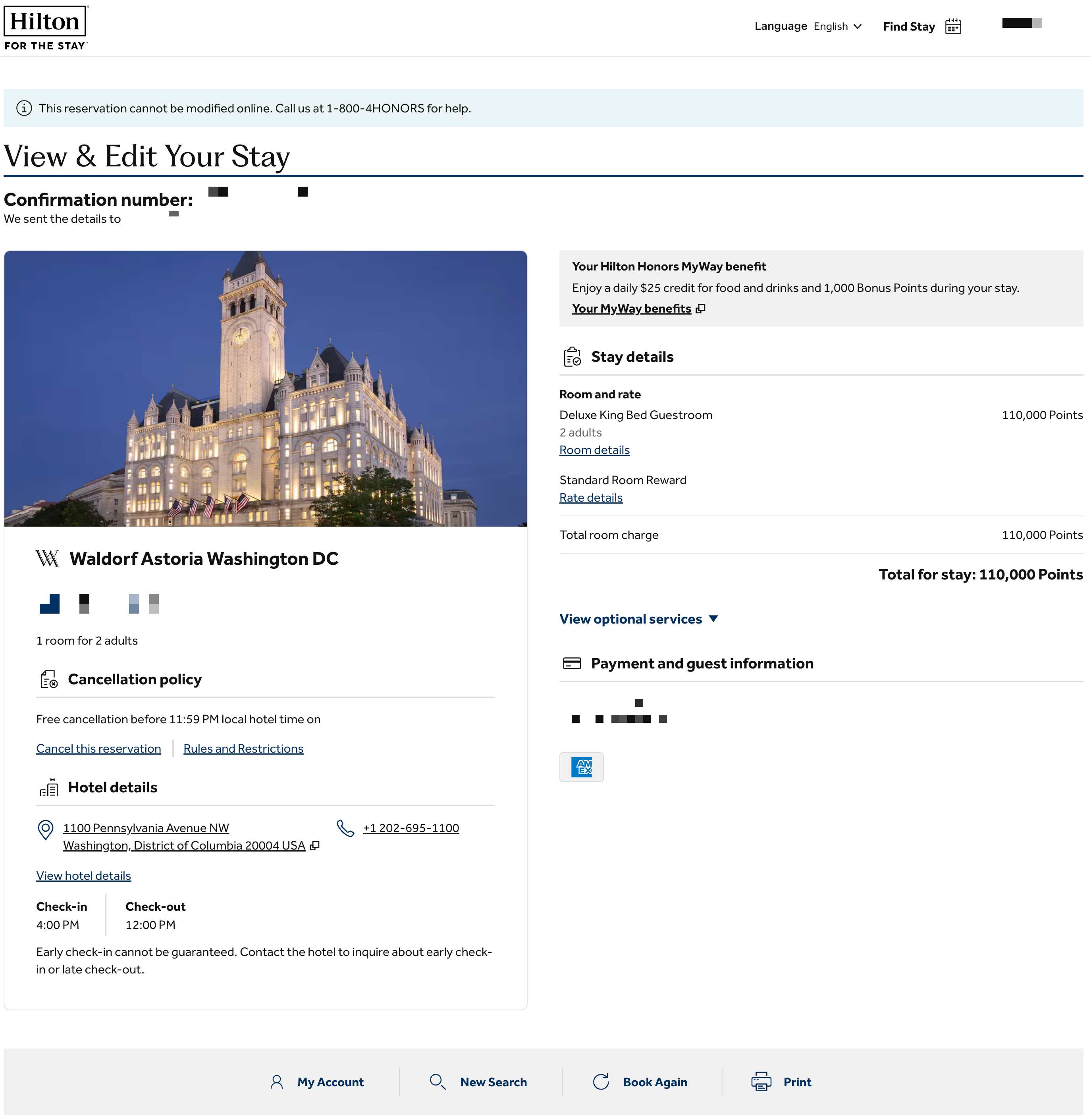Click the Find Stay calendar icon
Screen dimensions: 1091x1120
point(953,26)
